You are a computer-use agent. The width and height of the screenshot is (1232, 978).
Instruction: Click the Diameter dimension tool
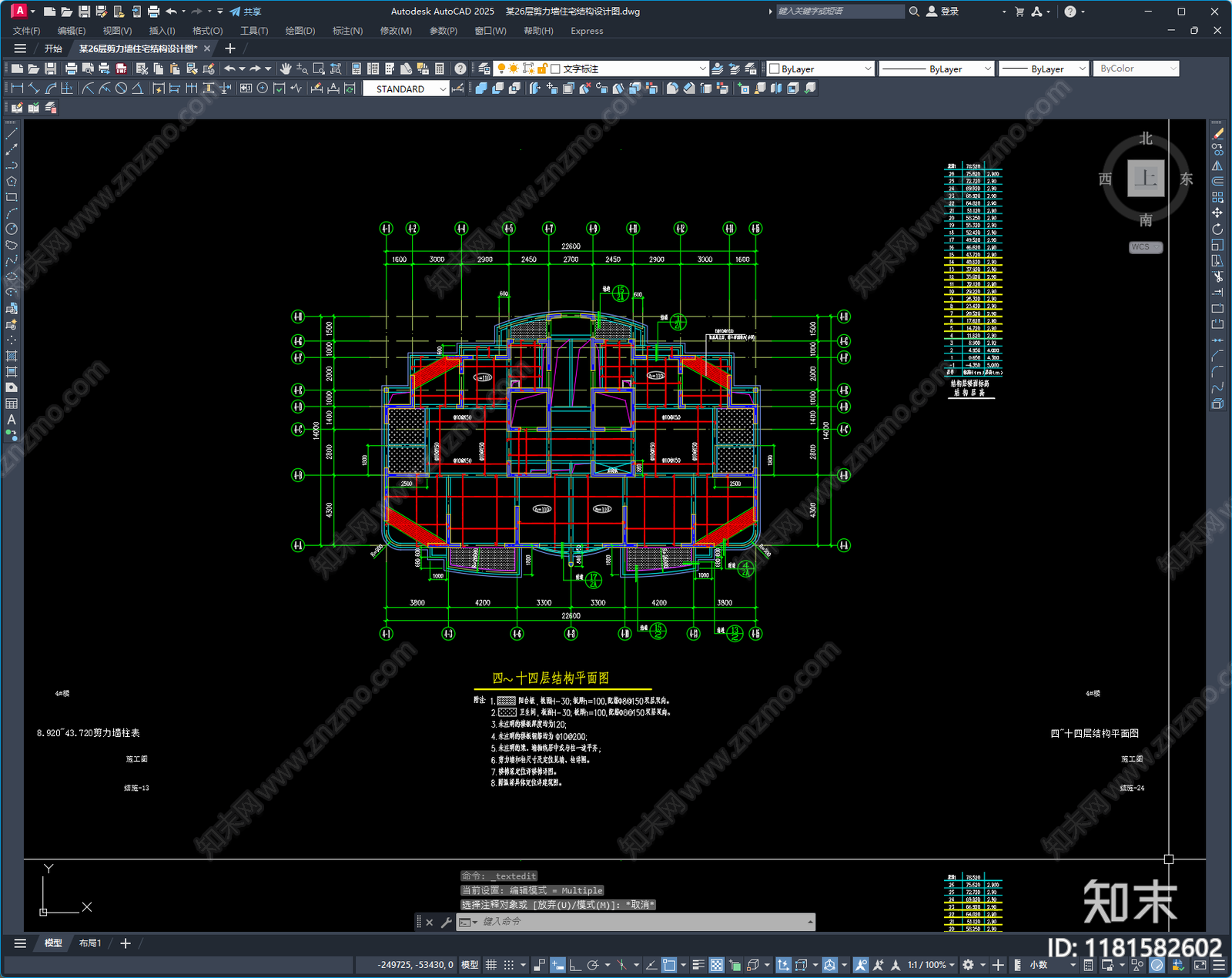(x=121, y=89)
